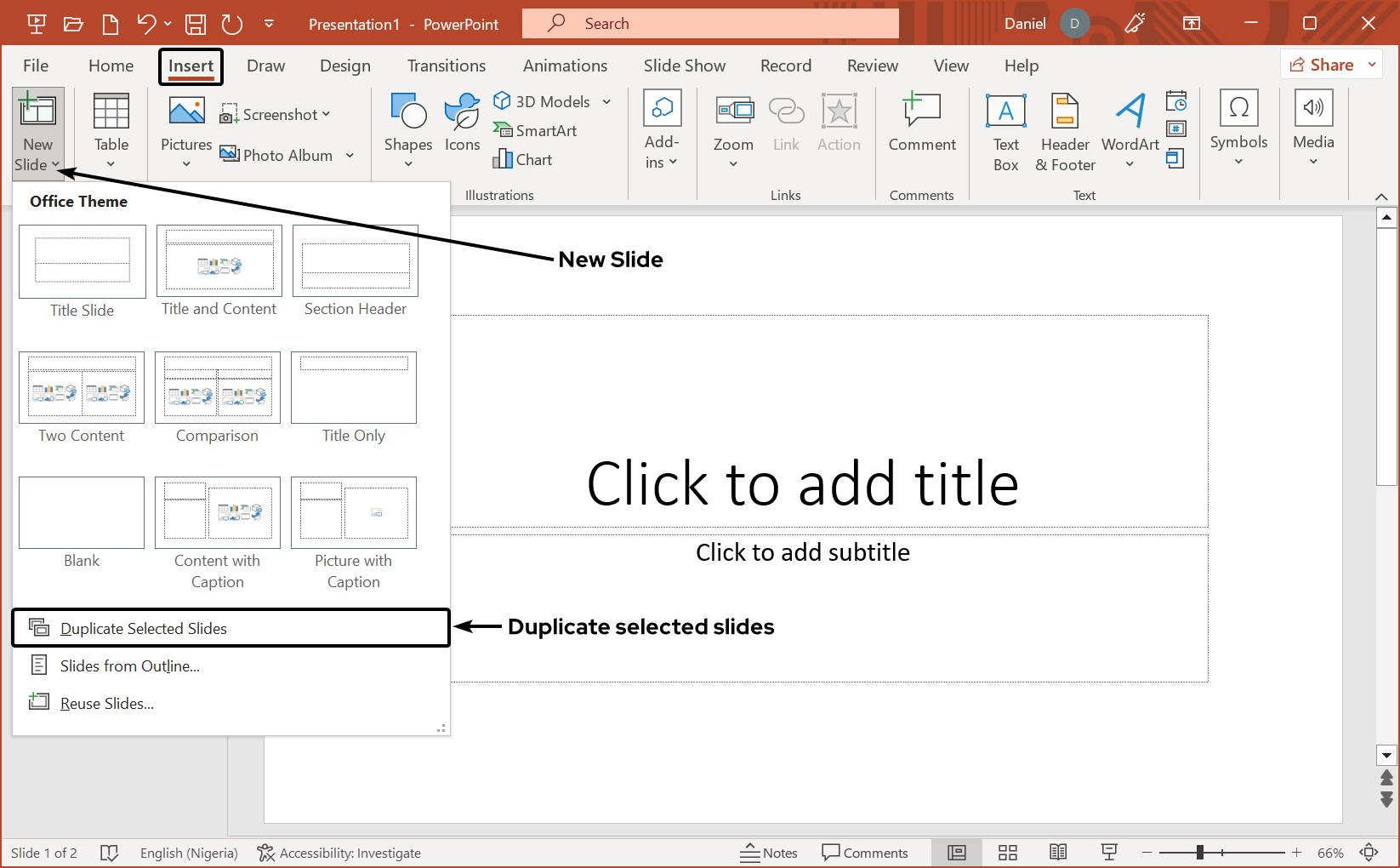Choose the Two Content slide layout

tap(81, 388)
